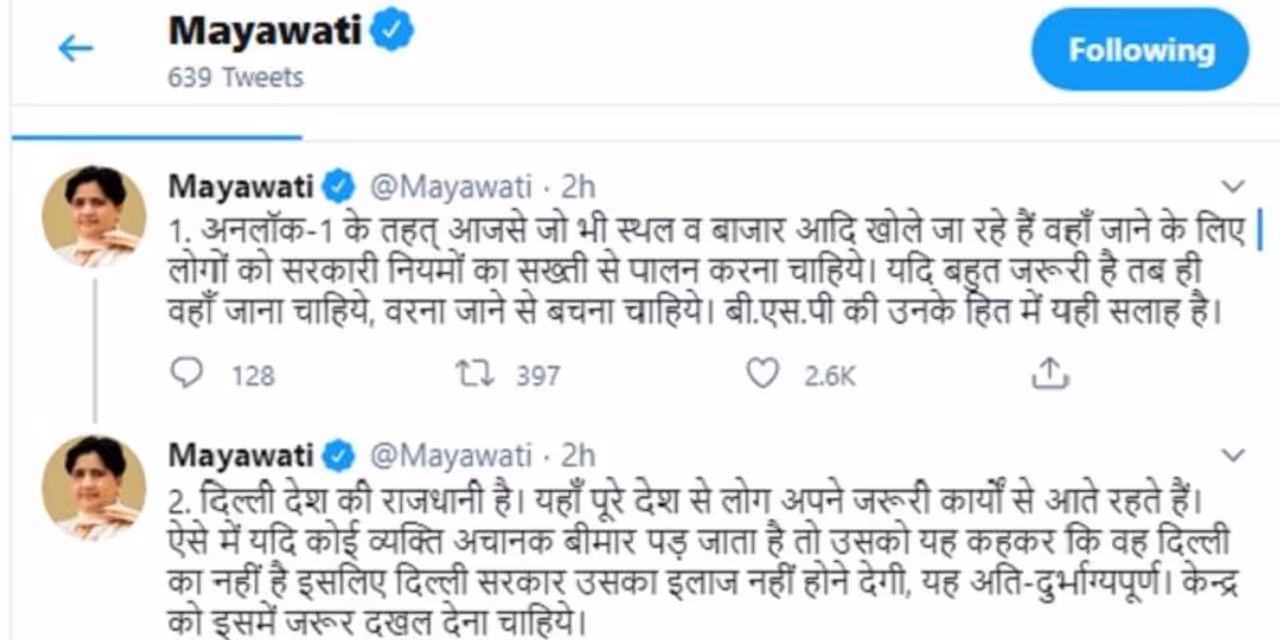Click the verified badge beside the header name
The height and width of the screenshot is (640, 1280).
point(393,32)
